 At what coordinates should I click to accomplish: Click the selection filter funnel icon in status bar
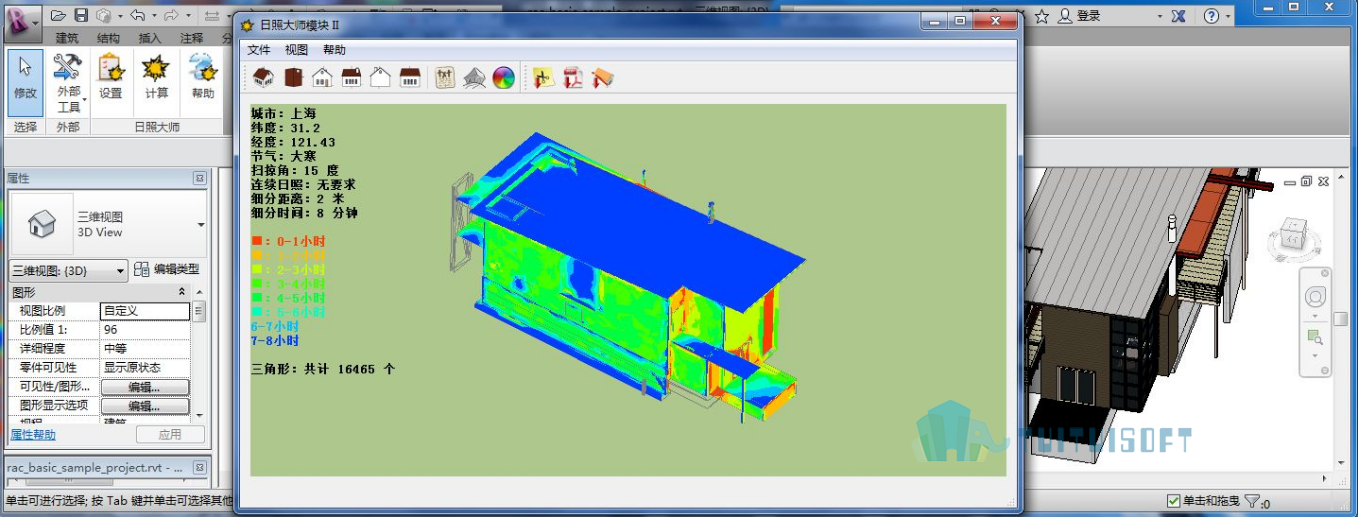pos(1254,501)
